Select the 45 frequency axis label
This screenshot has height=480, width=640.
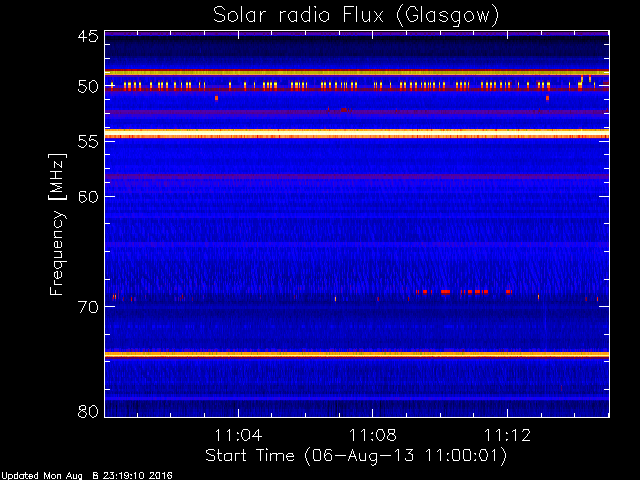coord(88,36)
